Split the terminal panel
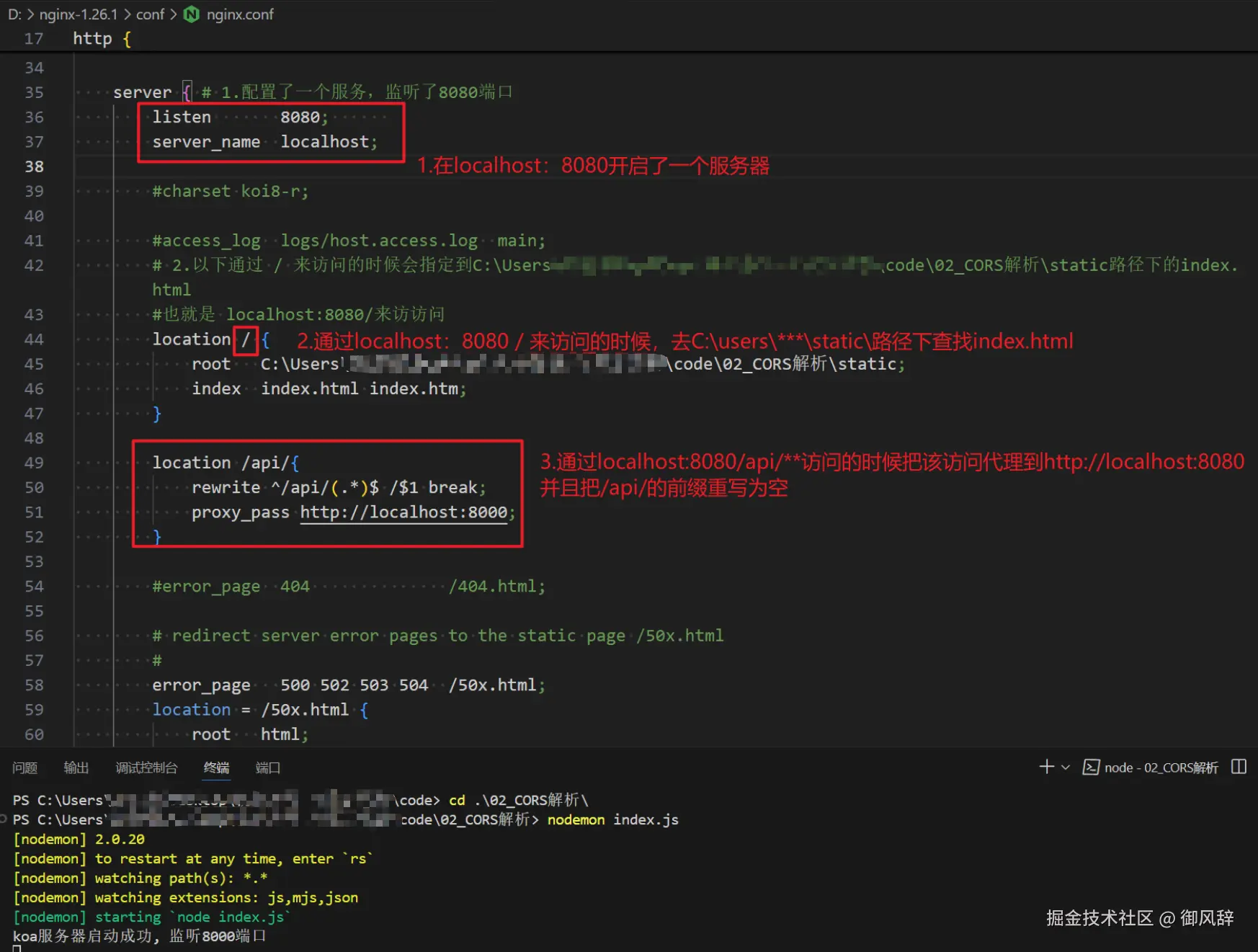 point(1239,767)
